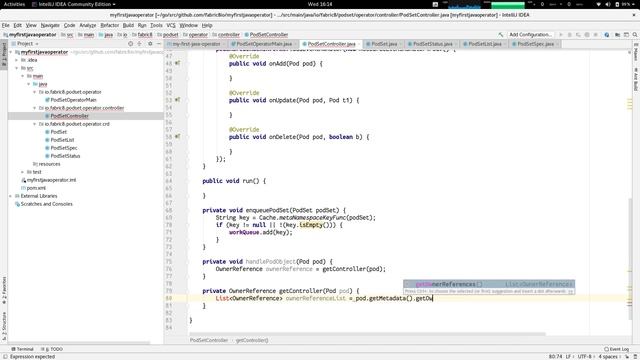The image size is (640, 360).
Task: Open the TODO tool window
Action: click(x=52, y=349)
